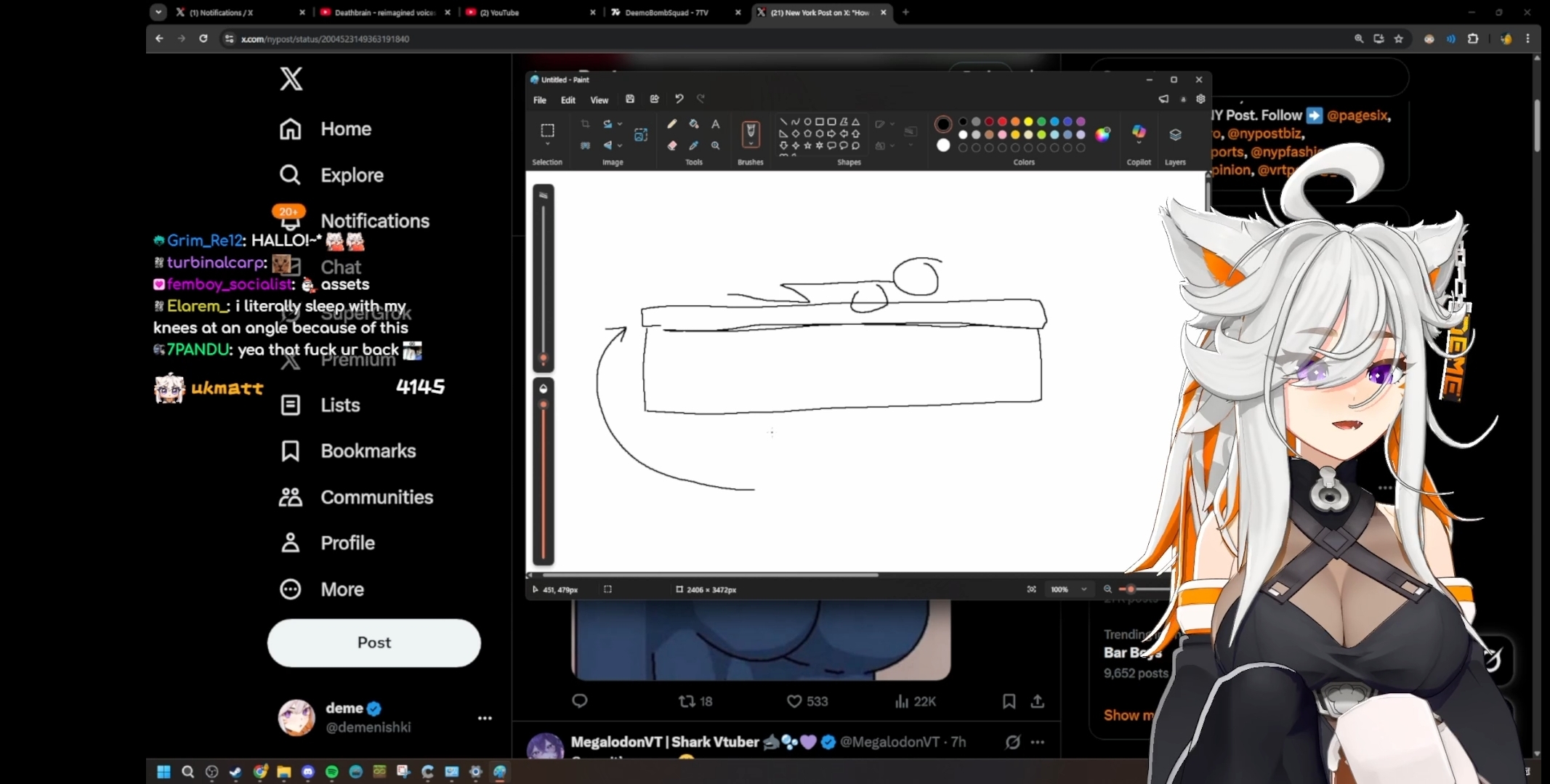Expand the Flip options dropdown

(x=620, y=145)
